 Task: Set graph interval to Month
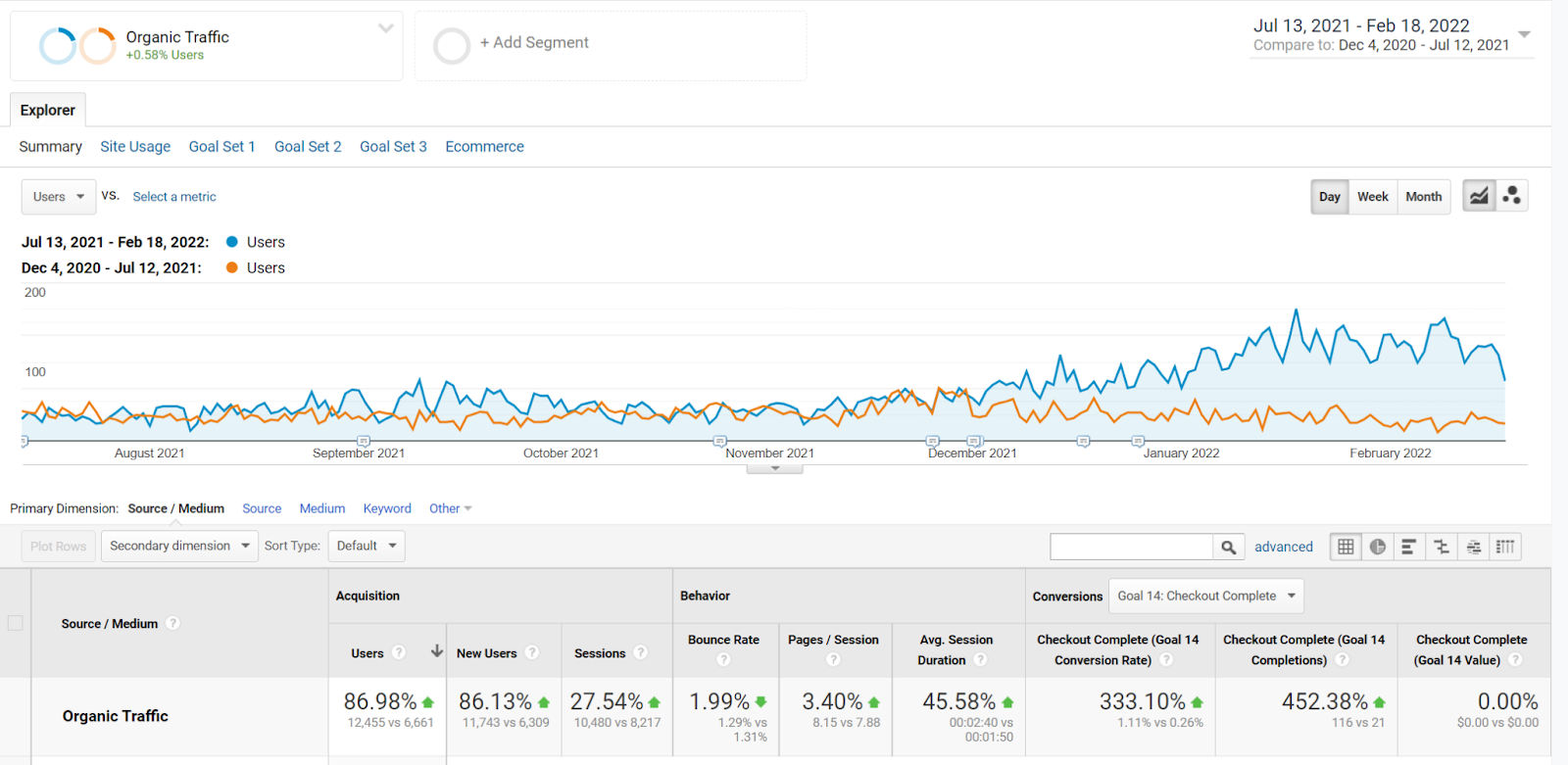point(1424,196)
